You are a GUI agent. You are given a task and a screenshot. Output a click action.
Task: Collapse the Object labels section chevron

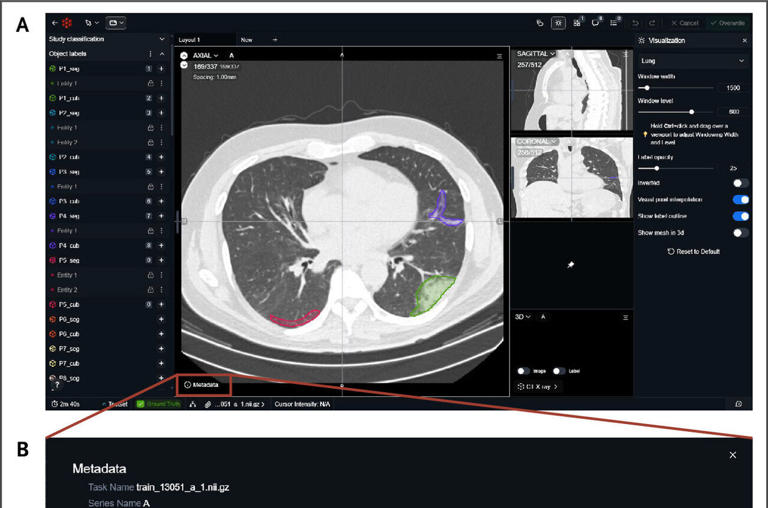[x=162, y=54]
